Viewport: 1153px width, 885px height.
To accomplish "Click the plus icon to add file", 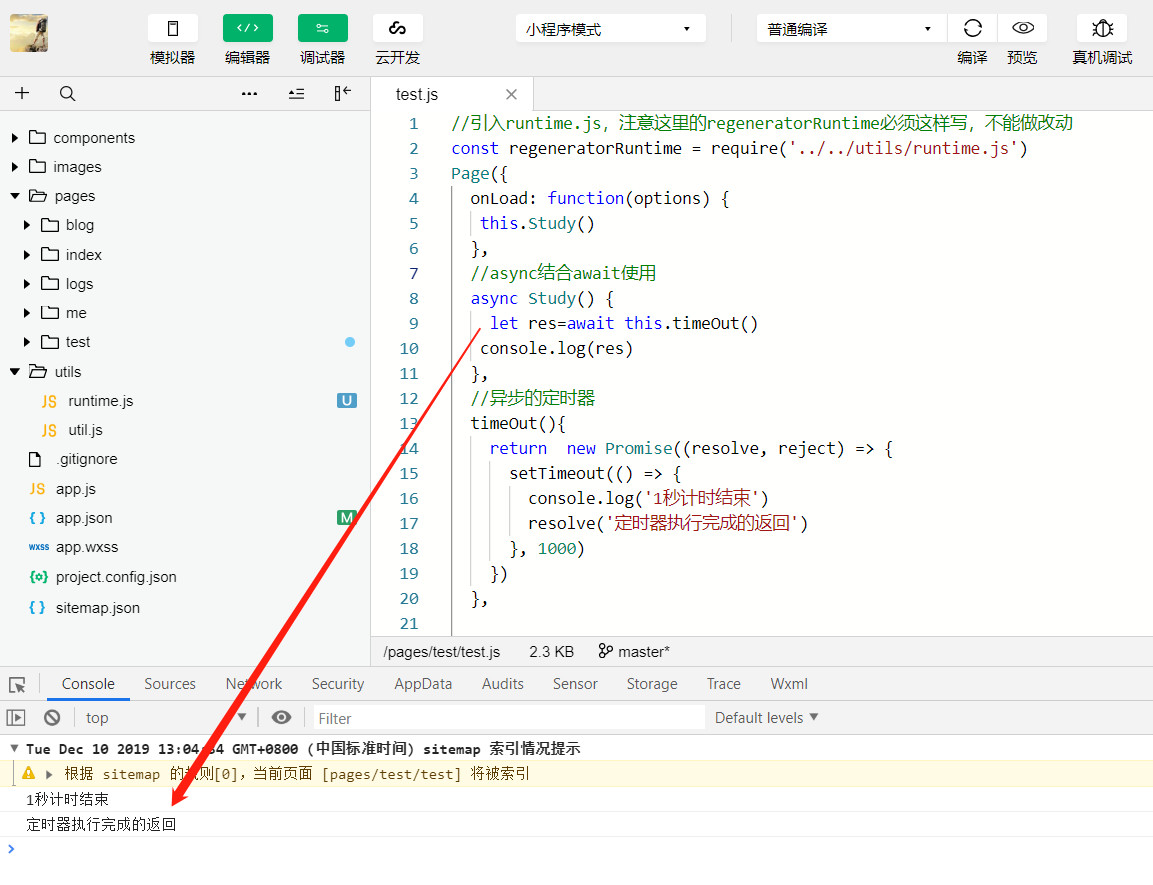I will click(22, 93).
